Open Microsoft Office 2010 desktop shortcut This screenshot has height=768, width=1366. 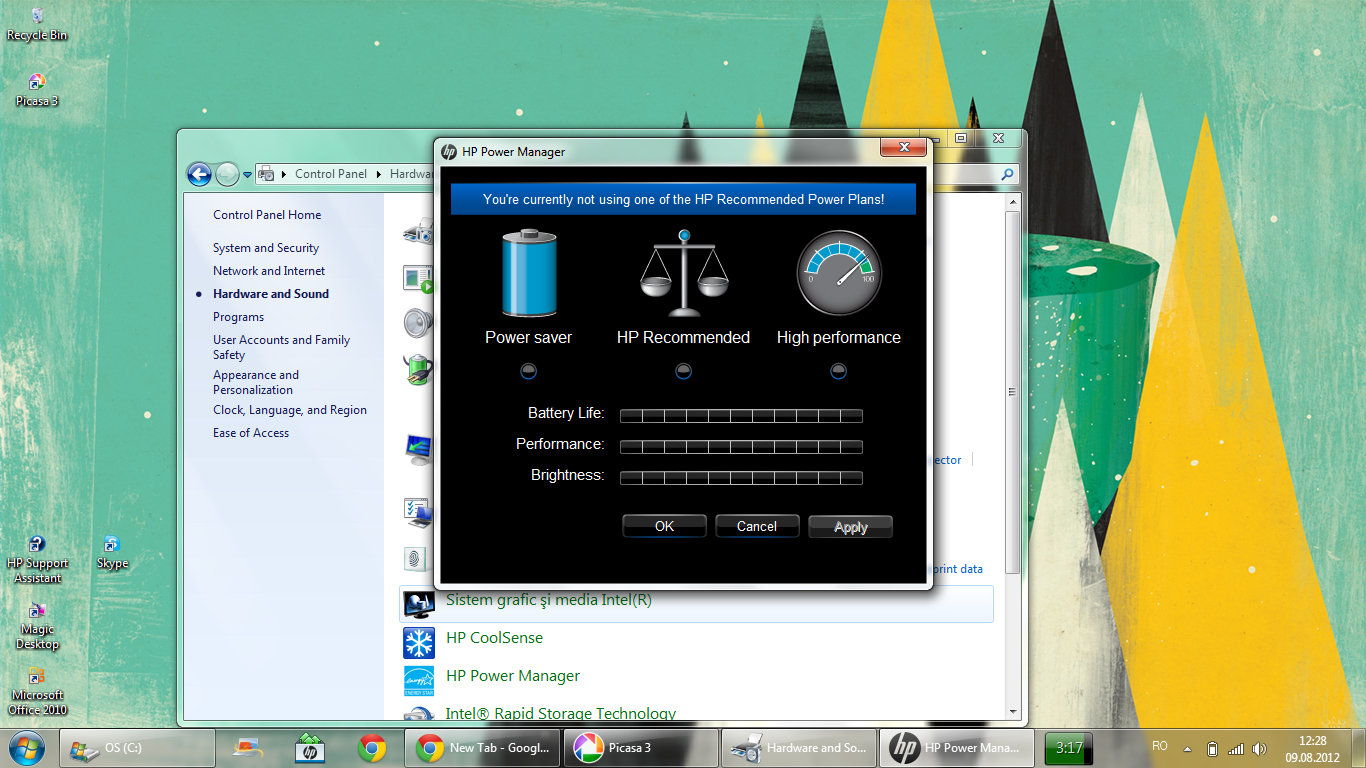coord(37,692)
